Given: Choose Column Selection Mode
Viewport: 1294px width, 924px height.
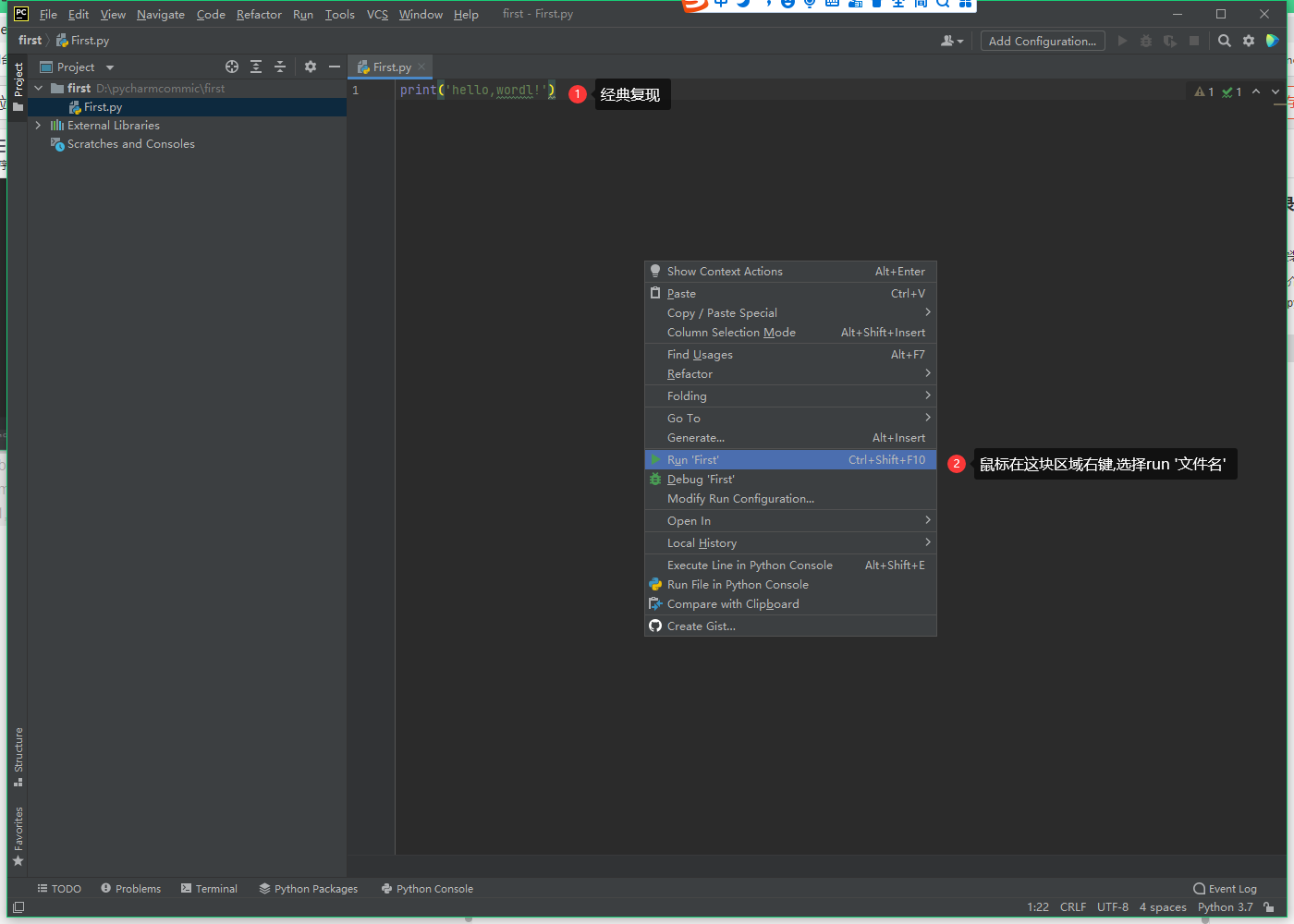Looking at the screenshot, I should coord(790,333).
